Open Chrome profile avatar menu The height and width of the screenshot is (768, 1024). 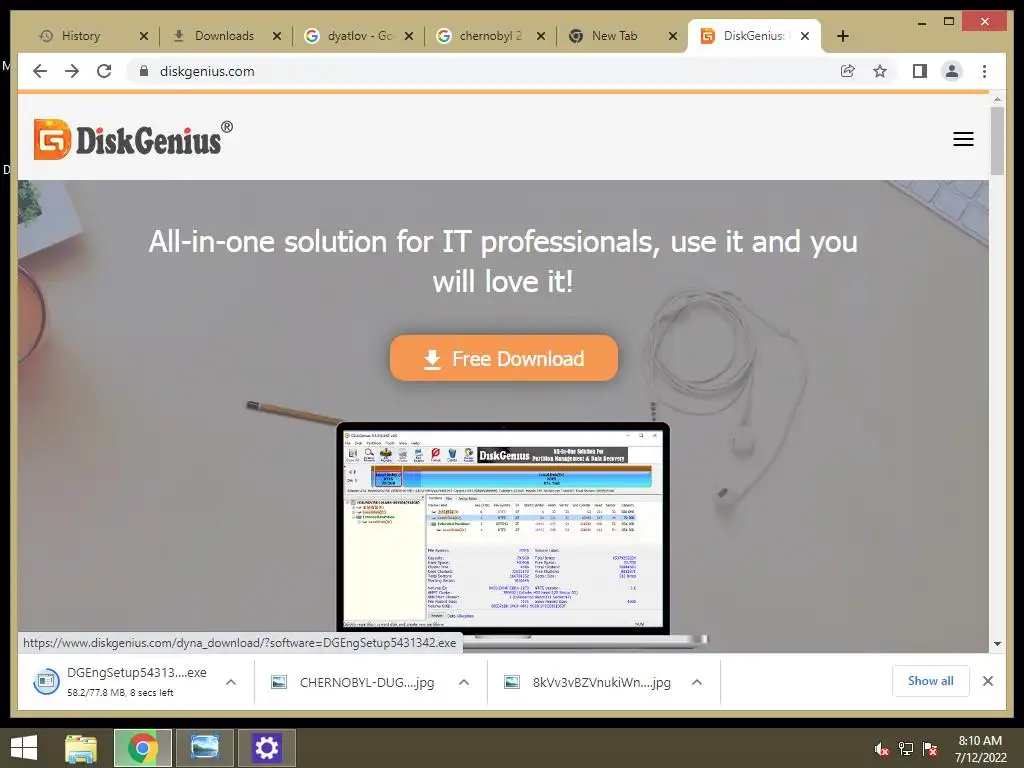(x=952, y=71)
